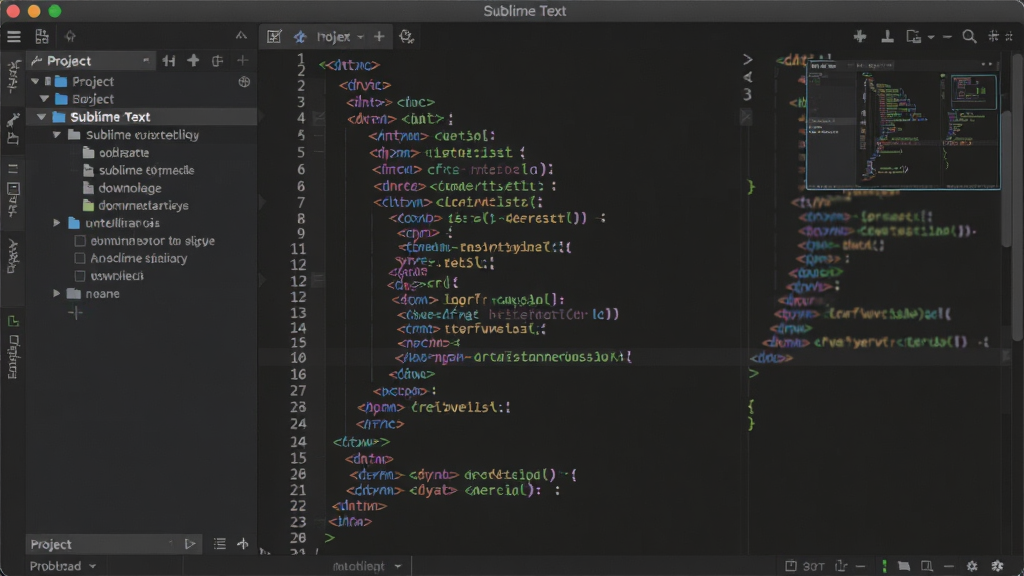Open the Project panel header dropdown
This screenshot has width=1024, height=576.
(145, 61)
